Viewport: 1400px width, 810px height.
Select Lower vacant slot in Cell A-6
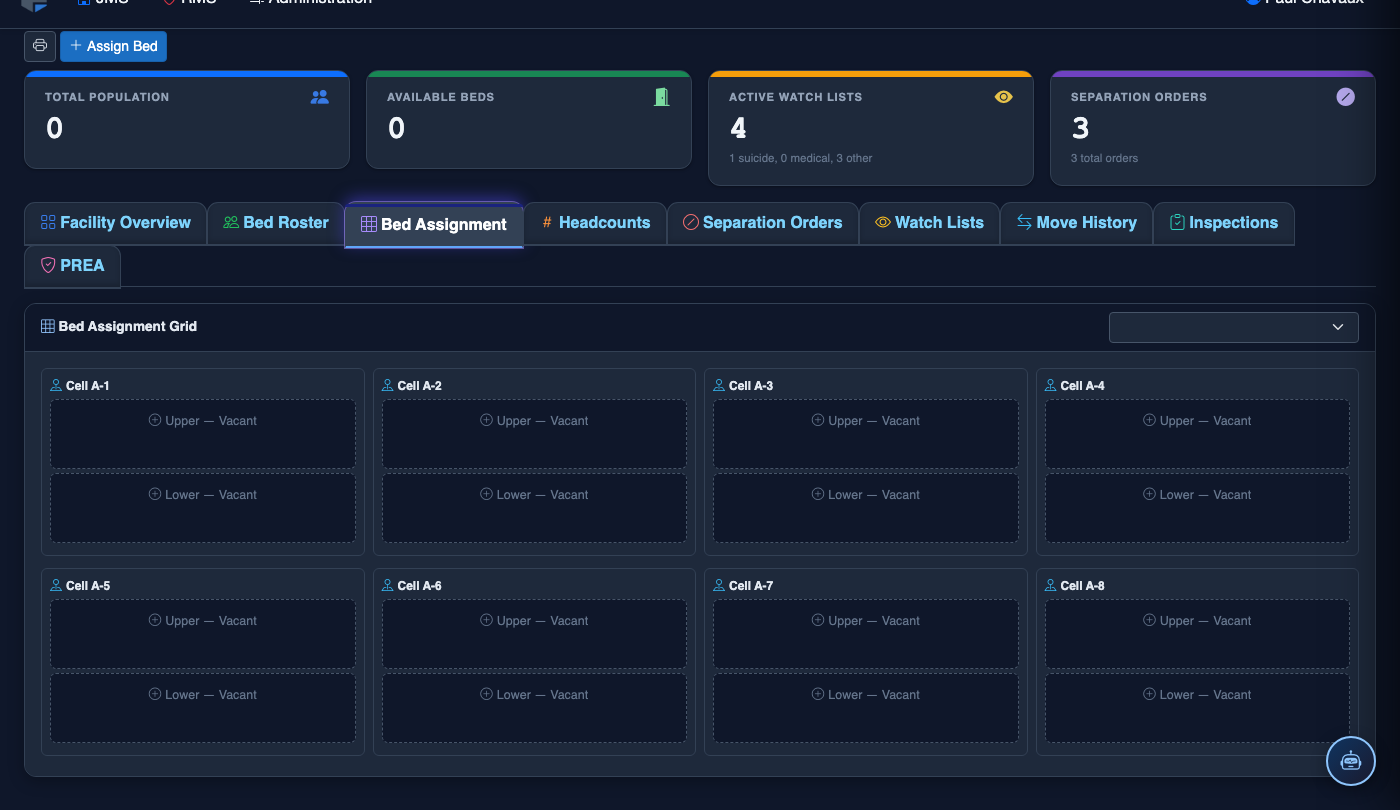tap(534, 708)
